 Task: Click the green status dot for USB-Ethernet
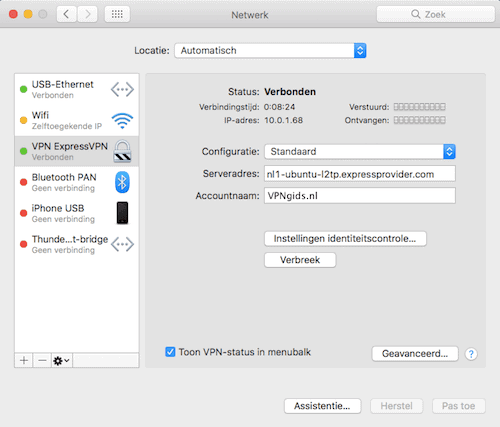click(23, 89)
